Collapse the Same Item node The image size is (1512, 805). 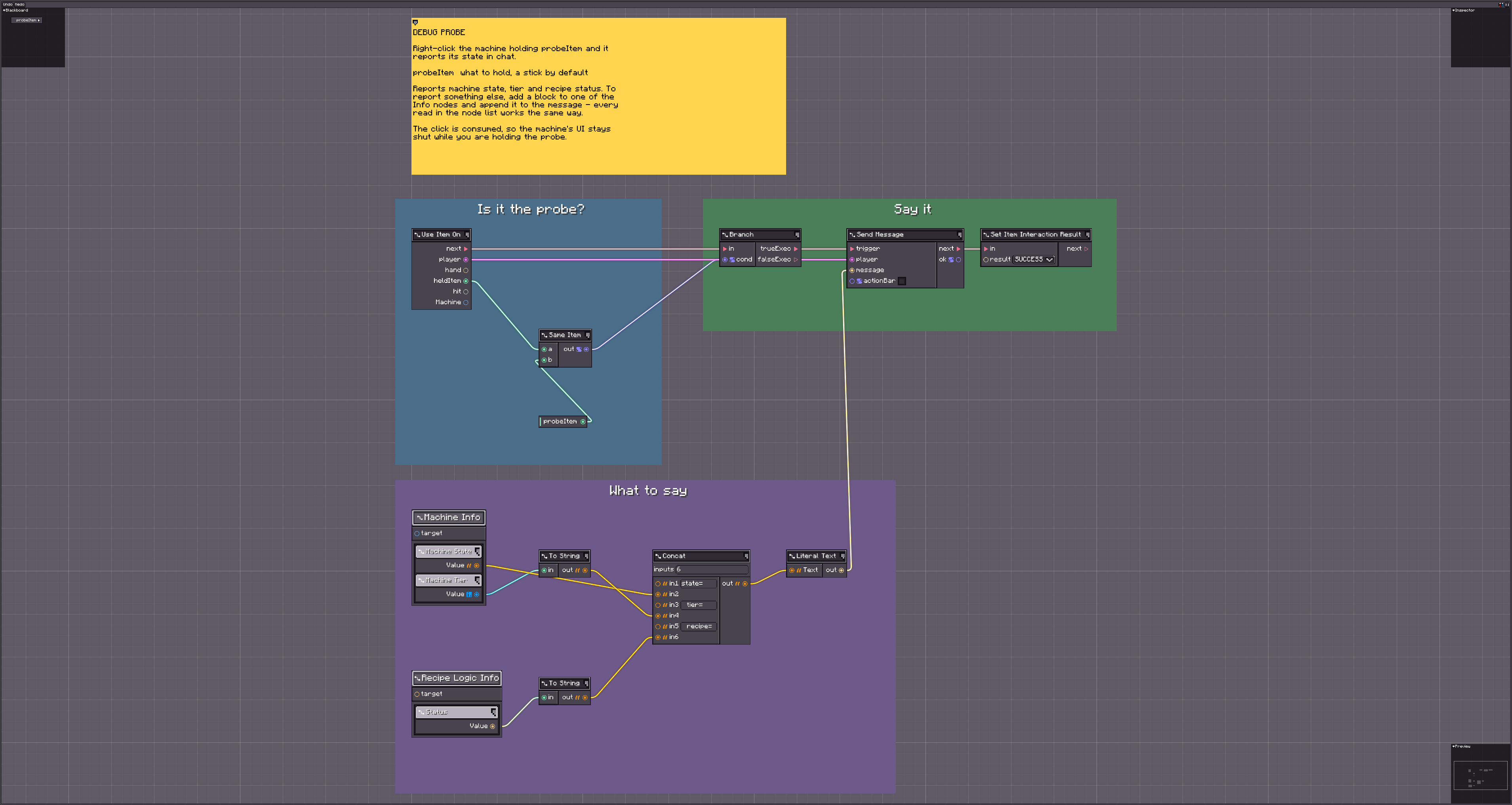(x=588, y=335)
